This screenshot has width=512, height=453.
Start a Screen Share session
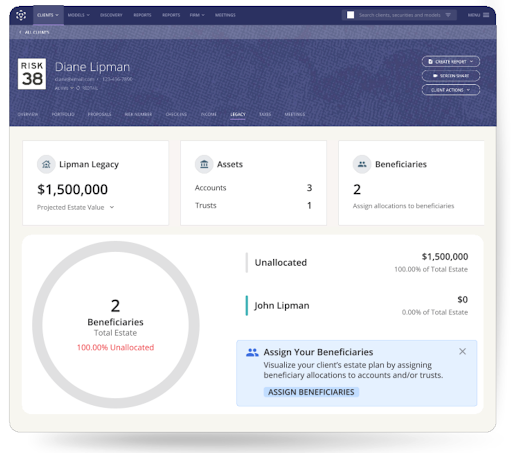coord(451,76)
